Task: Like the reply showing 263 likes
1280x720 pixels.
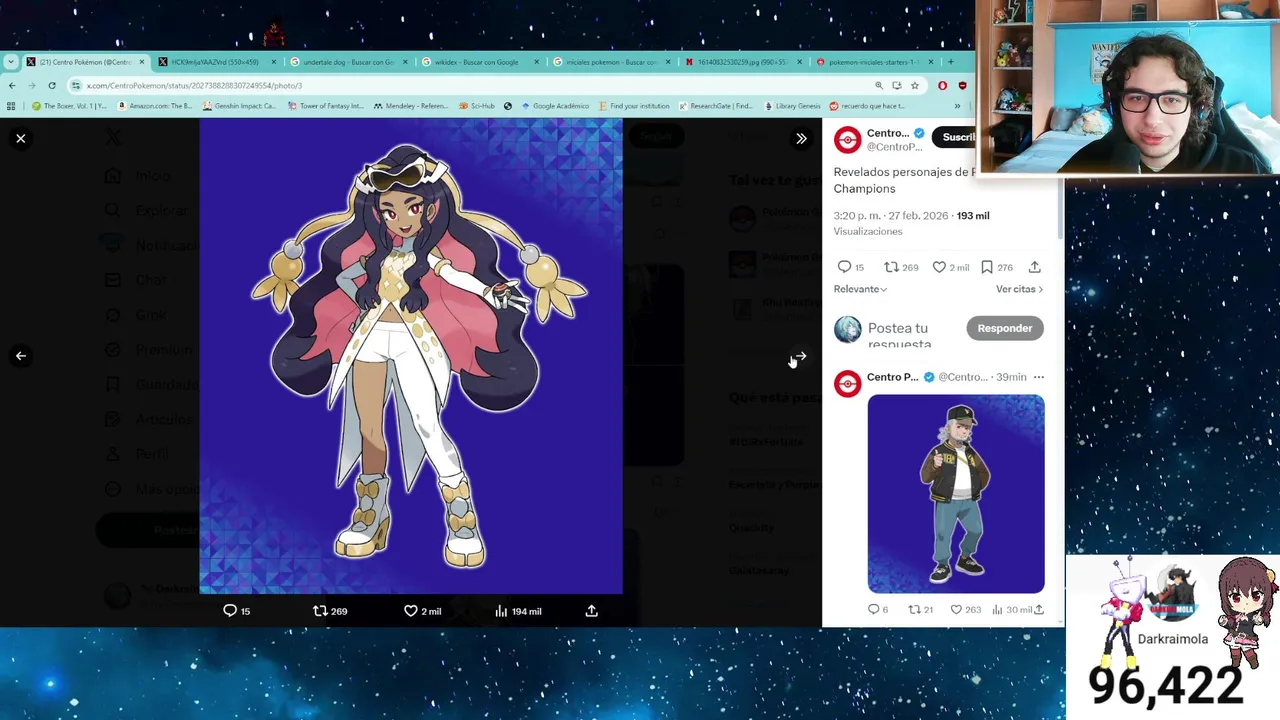Action: [966, 609]
